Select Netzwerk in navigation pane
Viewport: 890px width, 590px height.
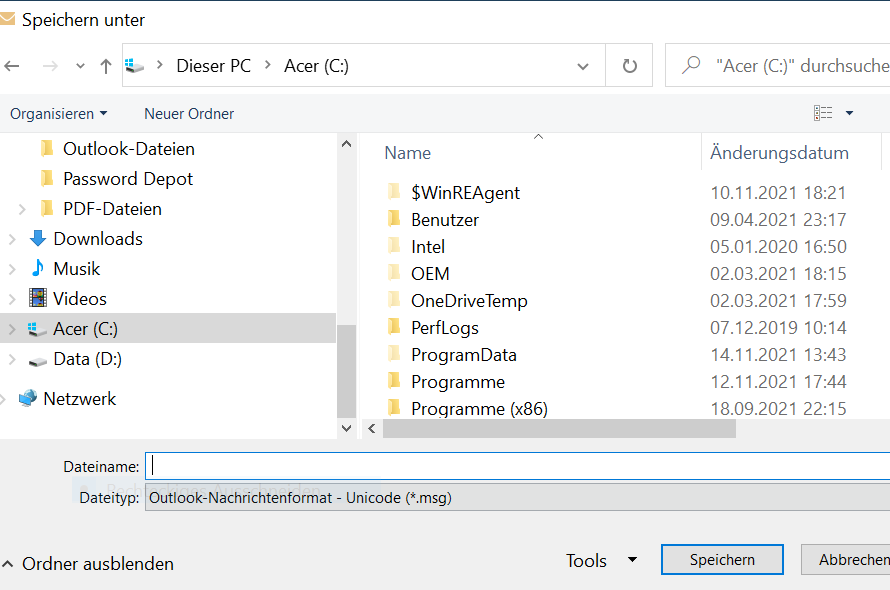[x=79, y=399]
